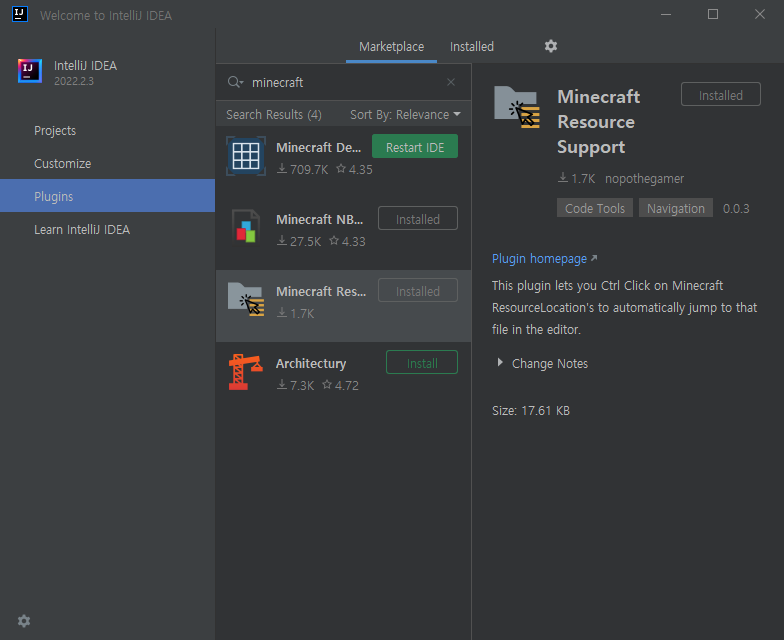Click the Architectury crane icon
784x640 pixels.
(x=245, y=372)
